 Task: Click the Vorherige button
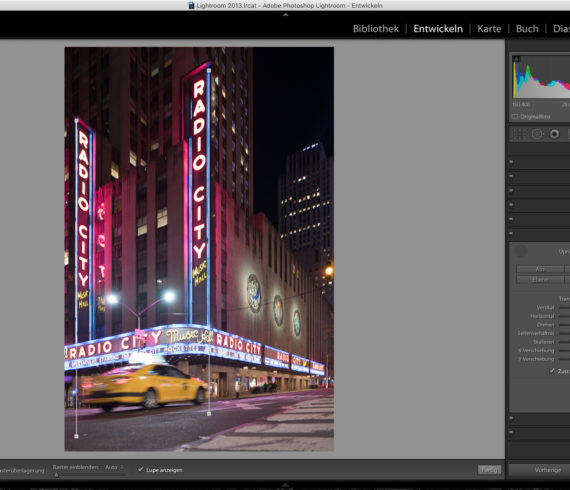click(539, 470)
